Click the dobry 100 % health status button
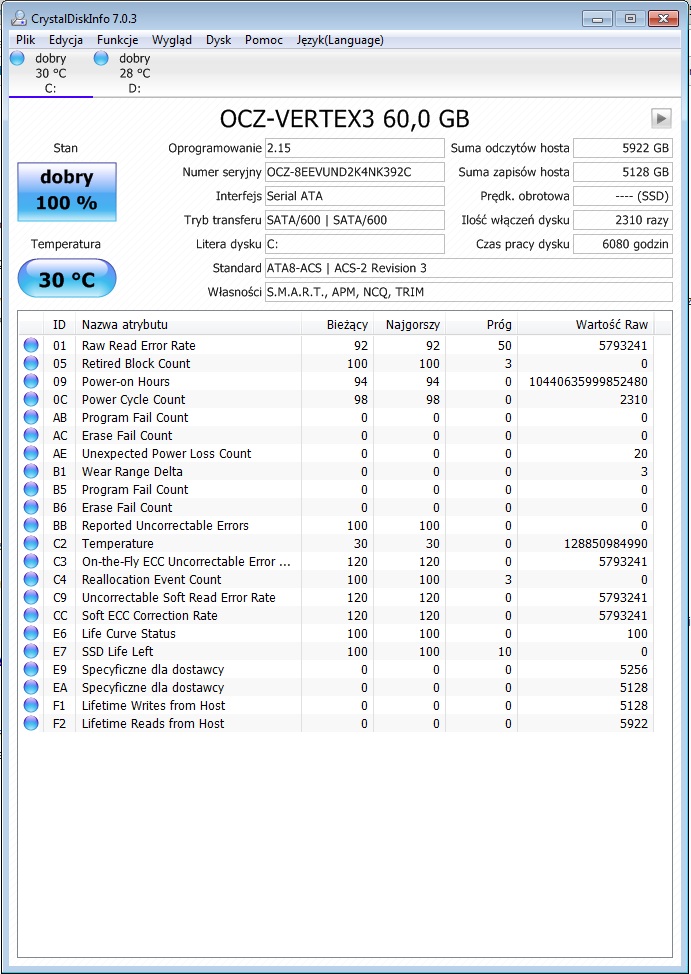Image resolution: width=691 pixels, height=974 pixels. (66, 191)
